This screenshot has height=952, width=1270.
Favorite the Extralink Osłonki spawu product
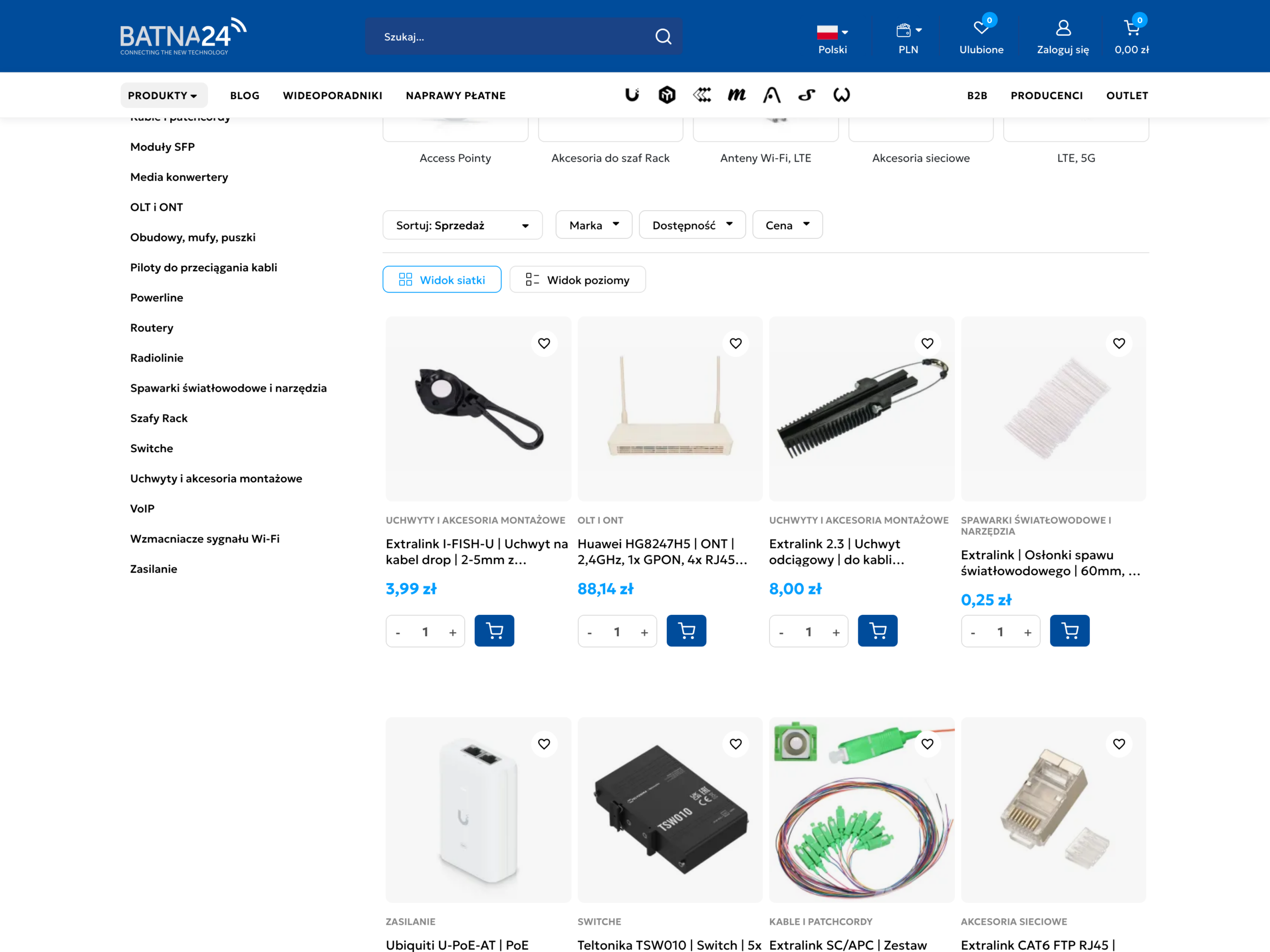(x=1119, y=343)
